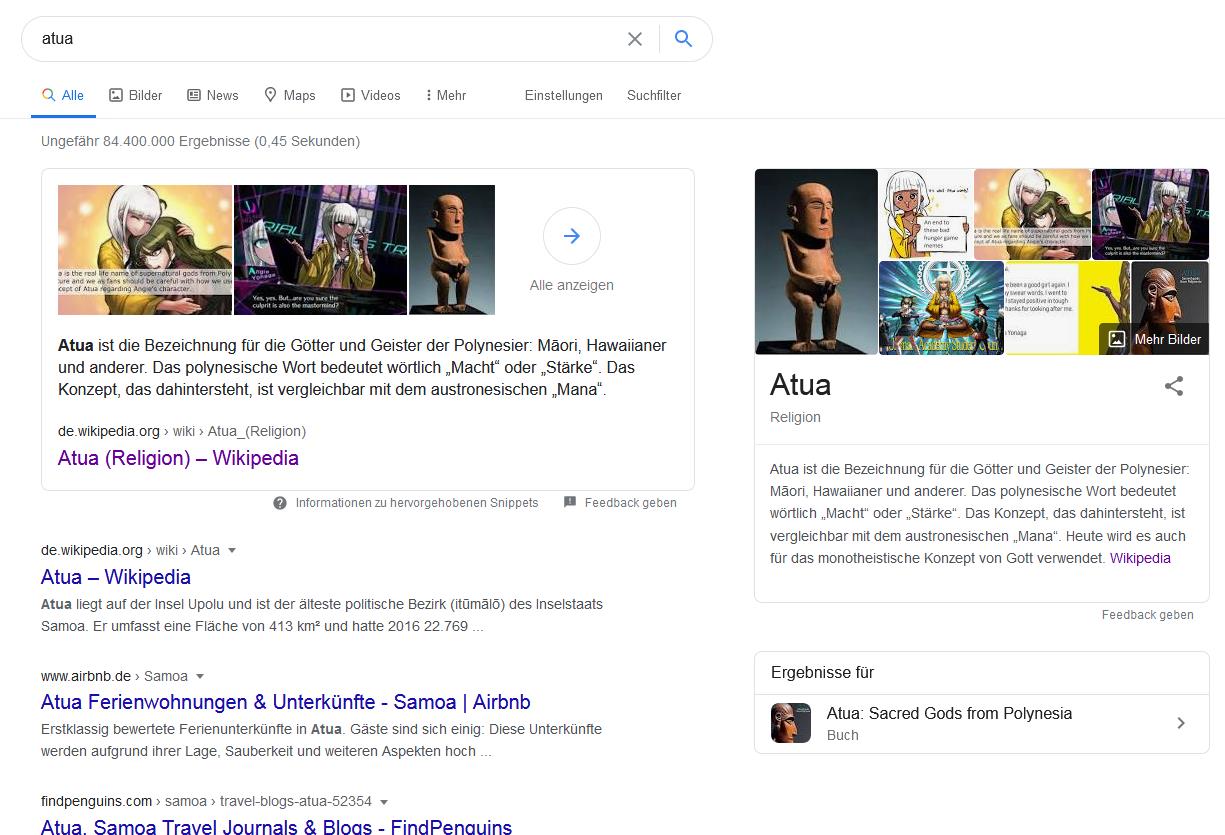Click the chevron next to the Sacred Gods book
The width and height of the screenshot is (1225, 835).
1181,723
